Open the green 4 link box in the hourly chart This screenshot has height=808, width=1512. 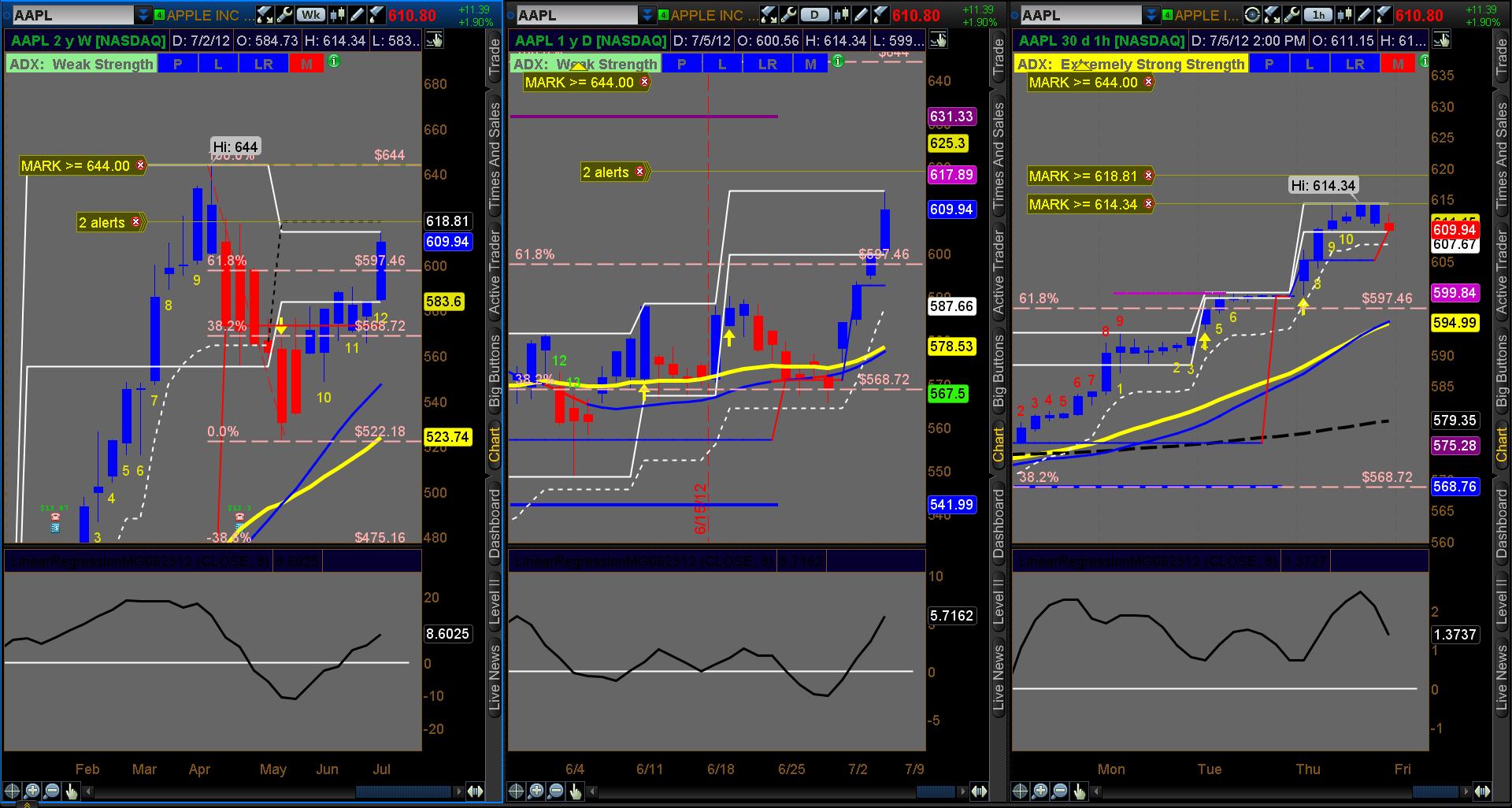(1167, 15)
